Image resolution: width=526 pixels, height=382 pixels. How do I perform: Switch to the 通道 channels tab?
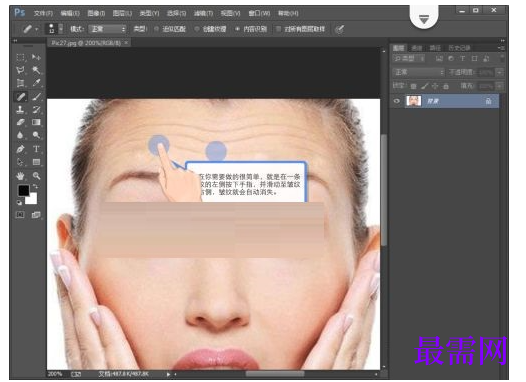[x=417, y=48]
